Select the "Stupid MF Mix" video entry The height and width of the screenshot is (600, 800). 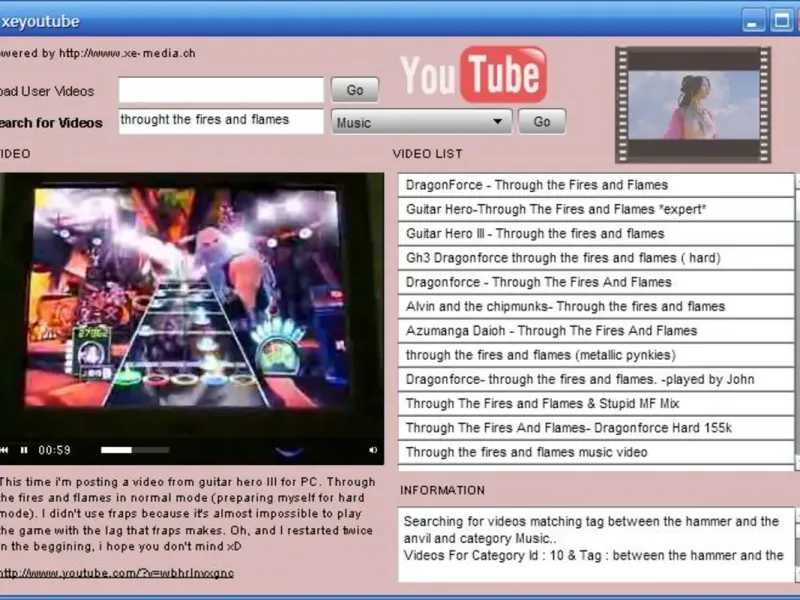tap(596, 404)
